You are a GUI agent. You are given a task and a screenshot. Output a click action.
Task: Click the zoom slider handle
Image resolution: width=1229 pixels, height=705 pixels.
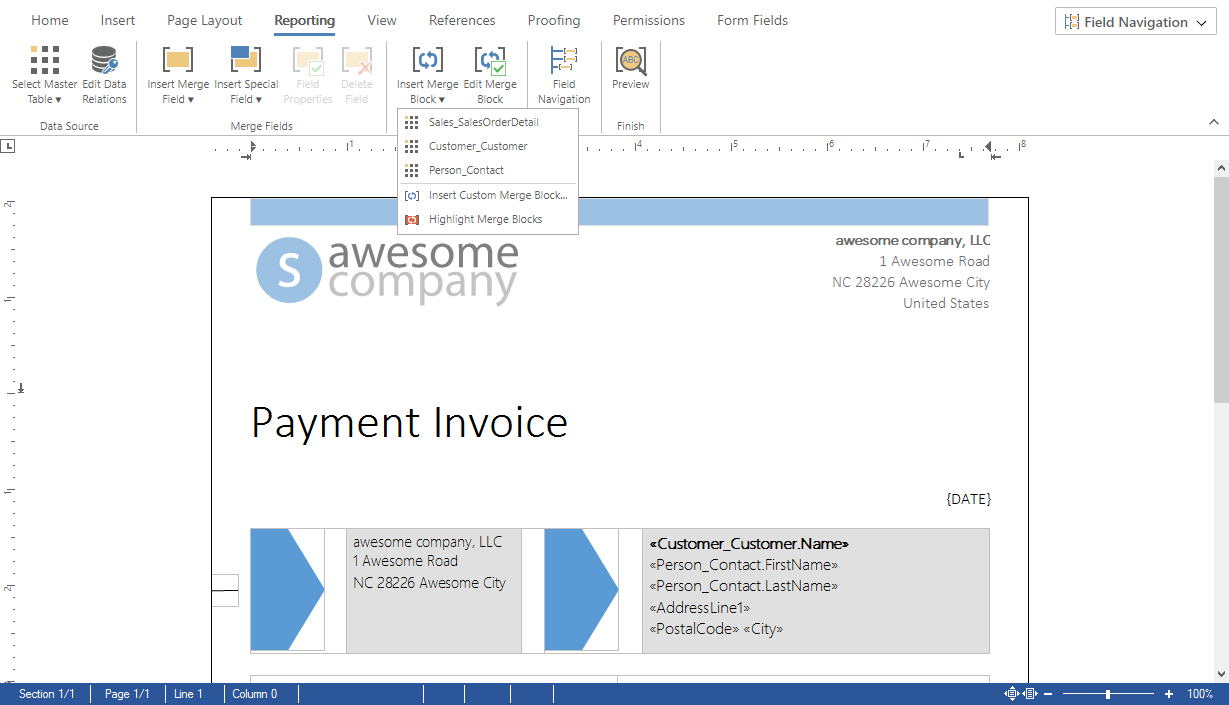[1107, 694]
